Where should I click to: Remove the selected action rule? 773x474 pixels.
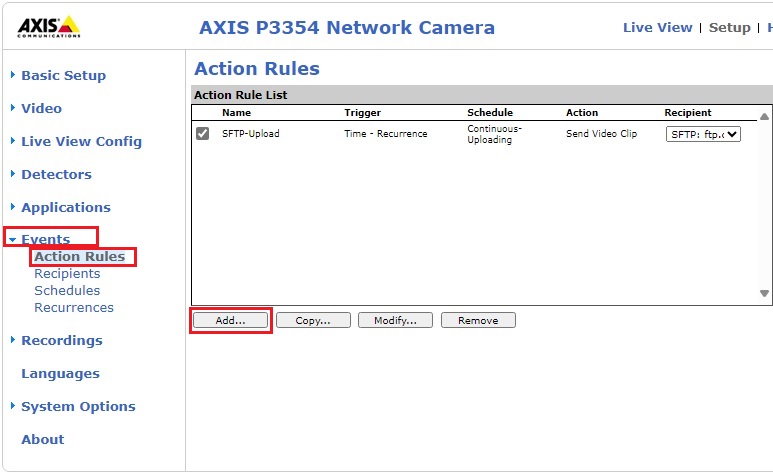[478, 320]
